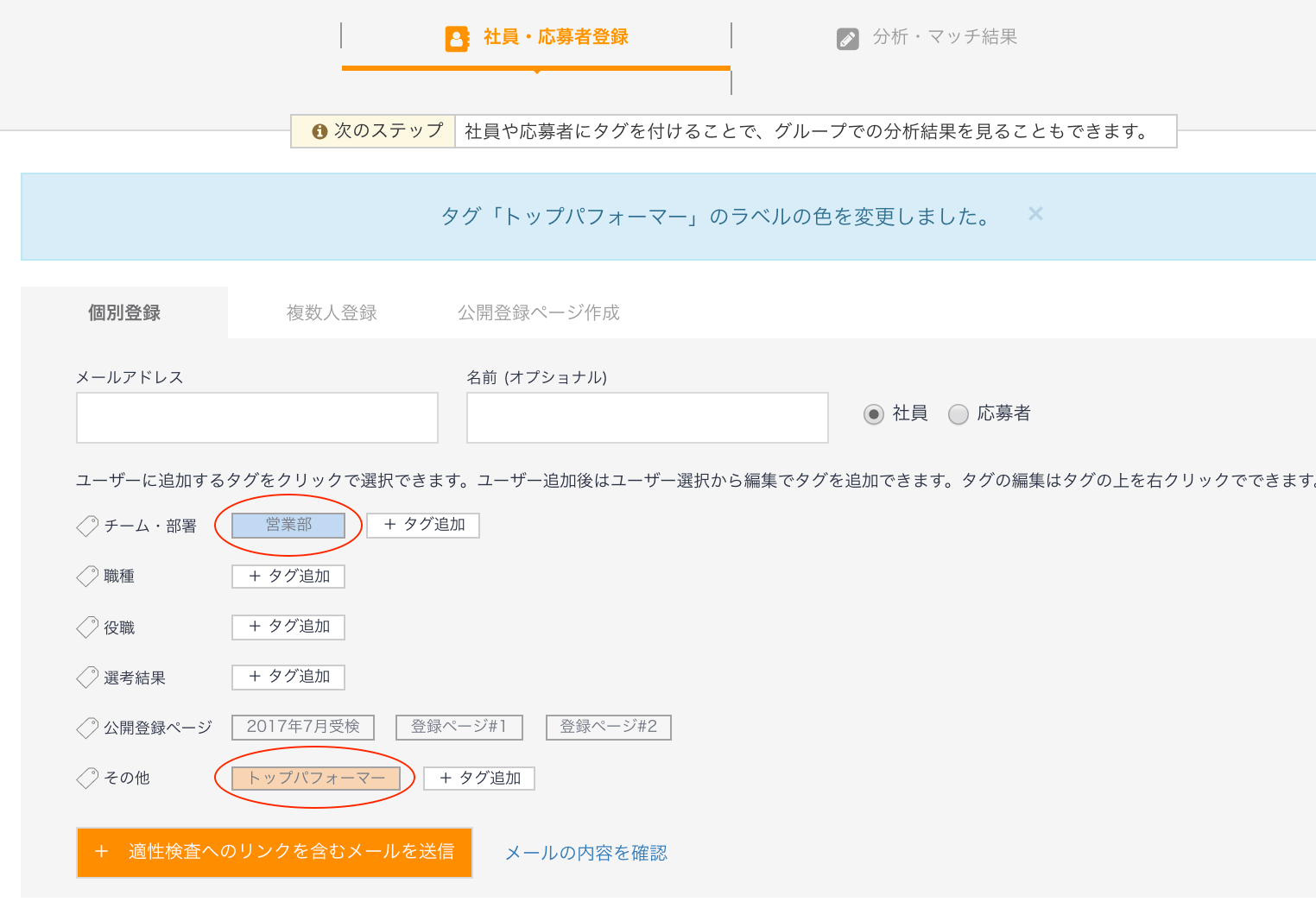Click the info icon in 次のステップ box
The image size is (1316, 908).
pos(320,130)
